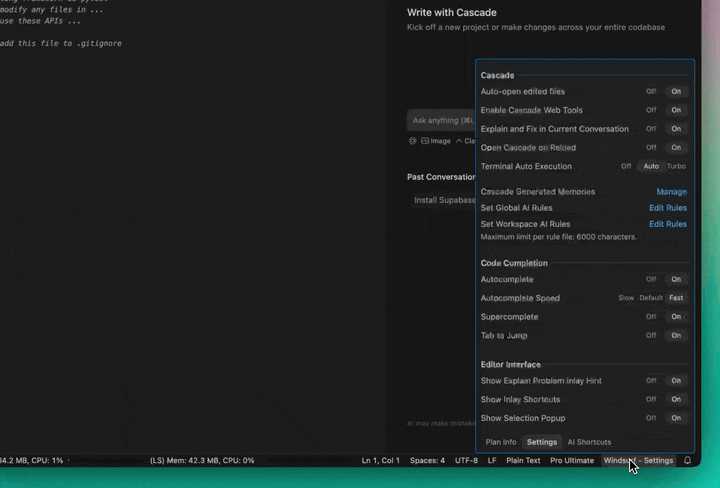Change end of line sequence LF
Image resolution: width=720 pixels, height=488 pixels.
pos(492,460)
